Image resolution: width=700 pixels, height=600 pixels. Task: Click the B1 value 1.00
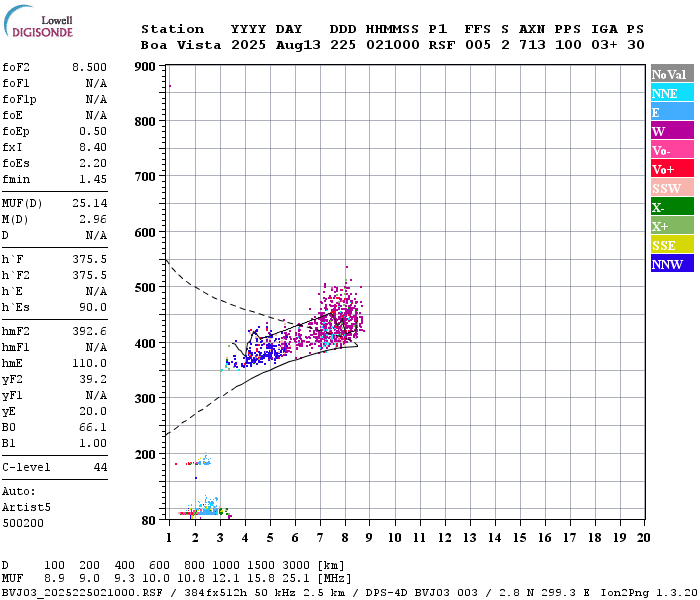93,443
